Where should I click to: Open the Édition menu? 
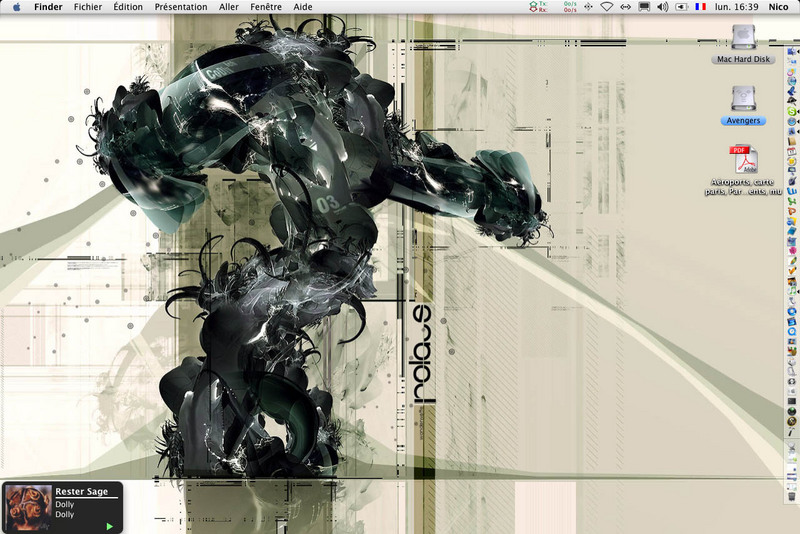click(x=128, y=7)
